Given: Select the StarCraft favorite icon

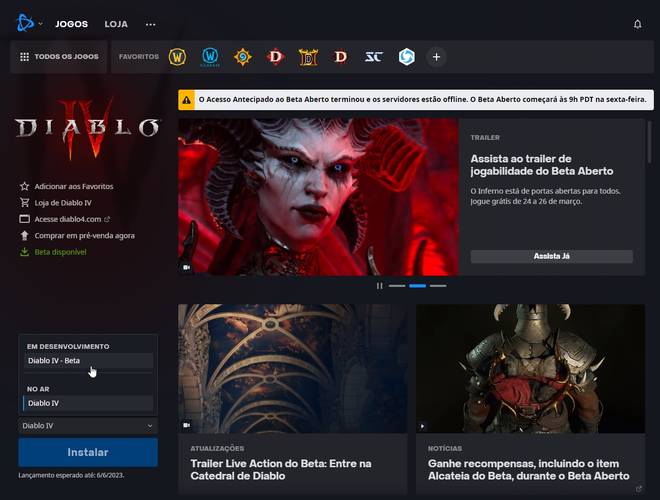Looking at the screenshot, I should pyautogui.click(x=373, y=57).
